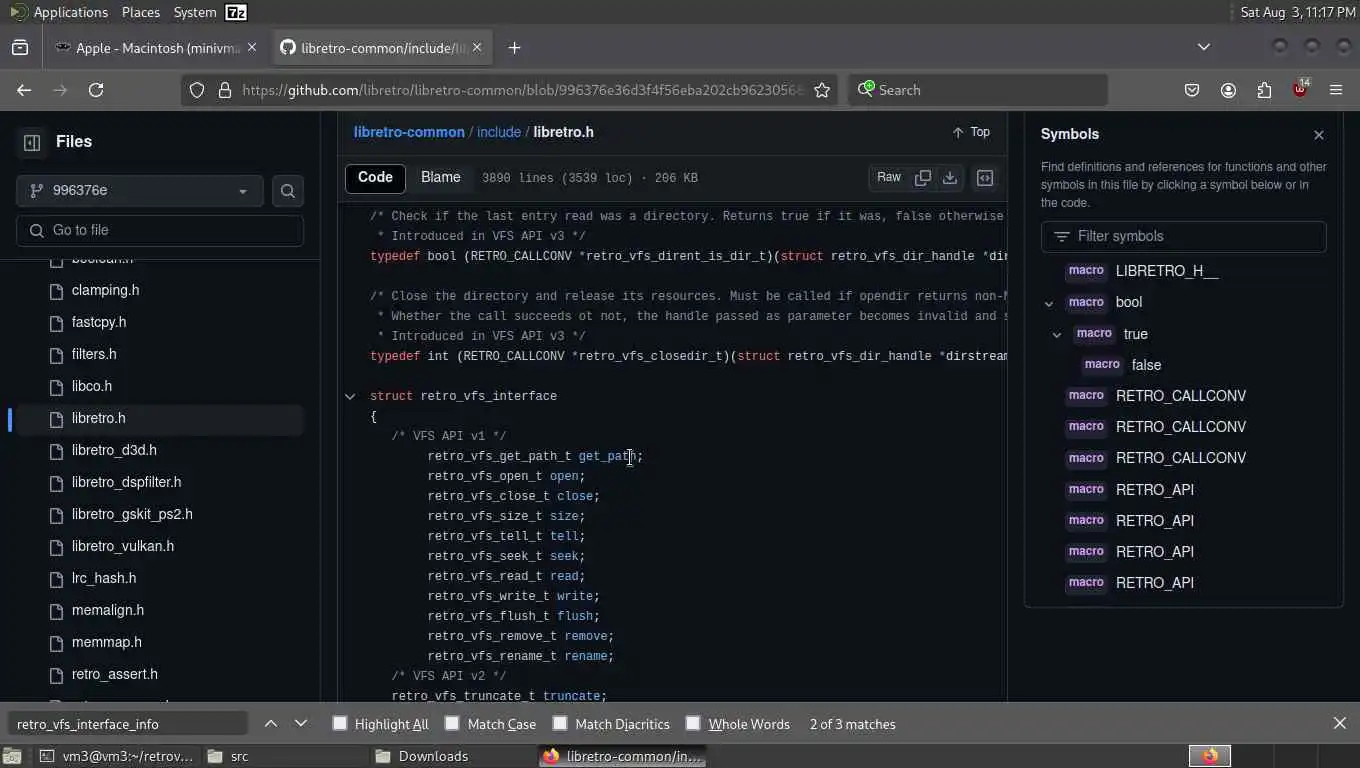Image resolution: width=1360 pixels, height=768 pixels.
Task: Open libco.h in file tree
Action: click(92, 386)
